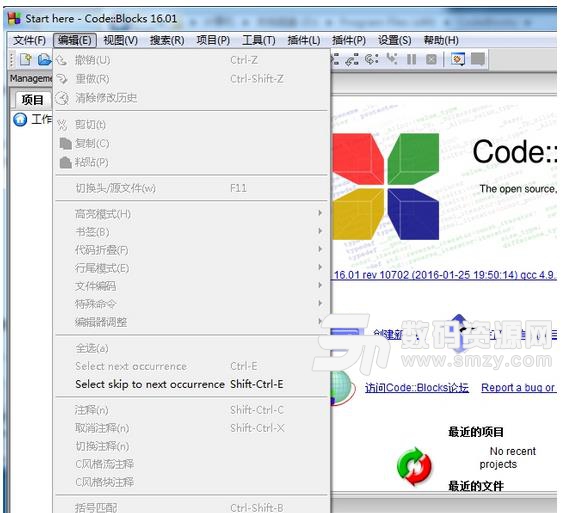
Task: Open the 文件(F) menu
Action: [29, 40]
